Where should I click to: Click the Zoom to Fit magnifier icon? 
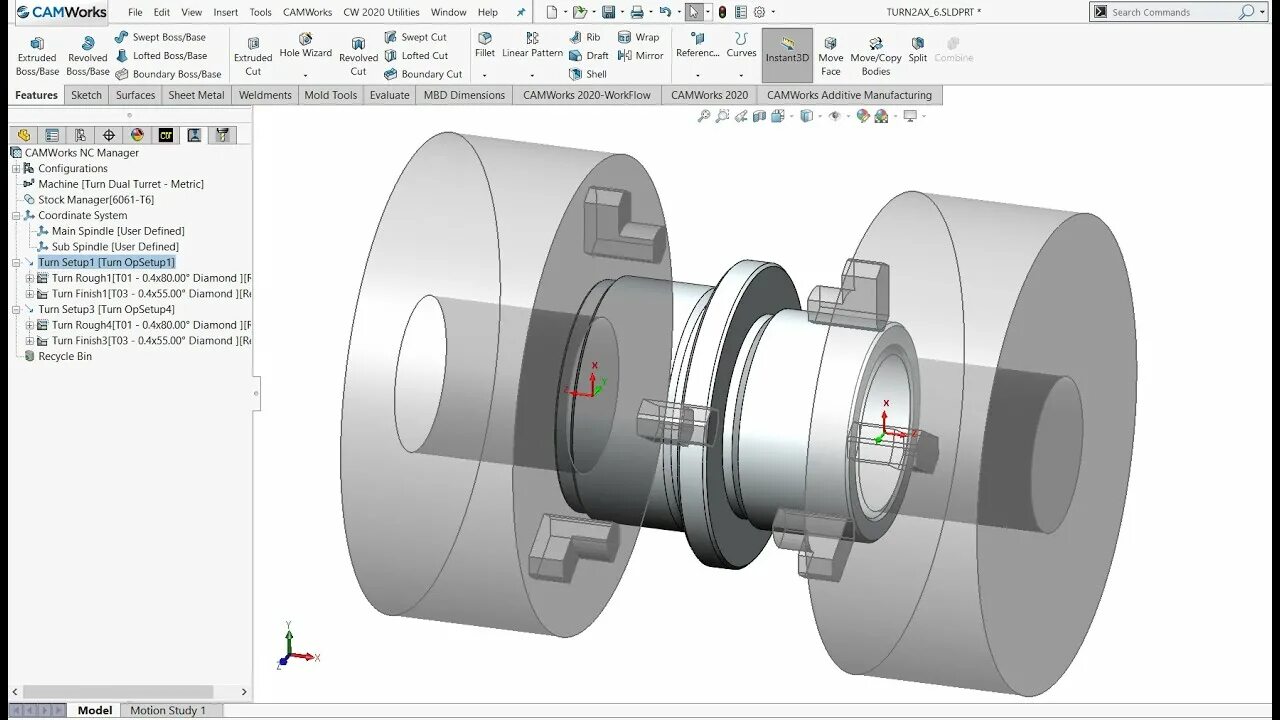[x=704, y=116]
